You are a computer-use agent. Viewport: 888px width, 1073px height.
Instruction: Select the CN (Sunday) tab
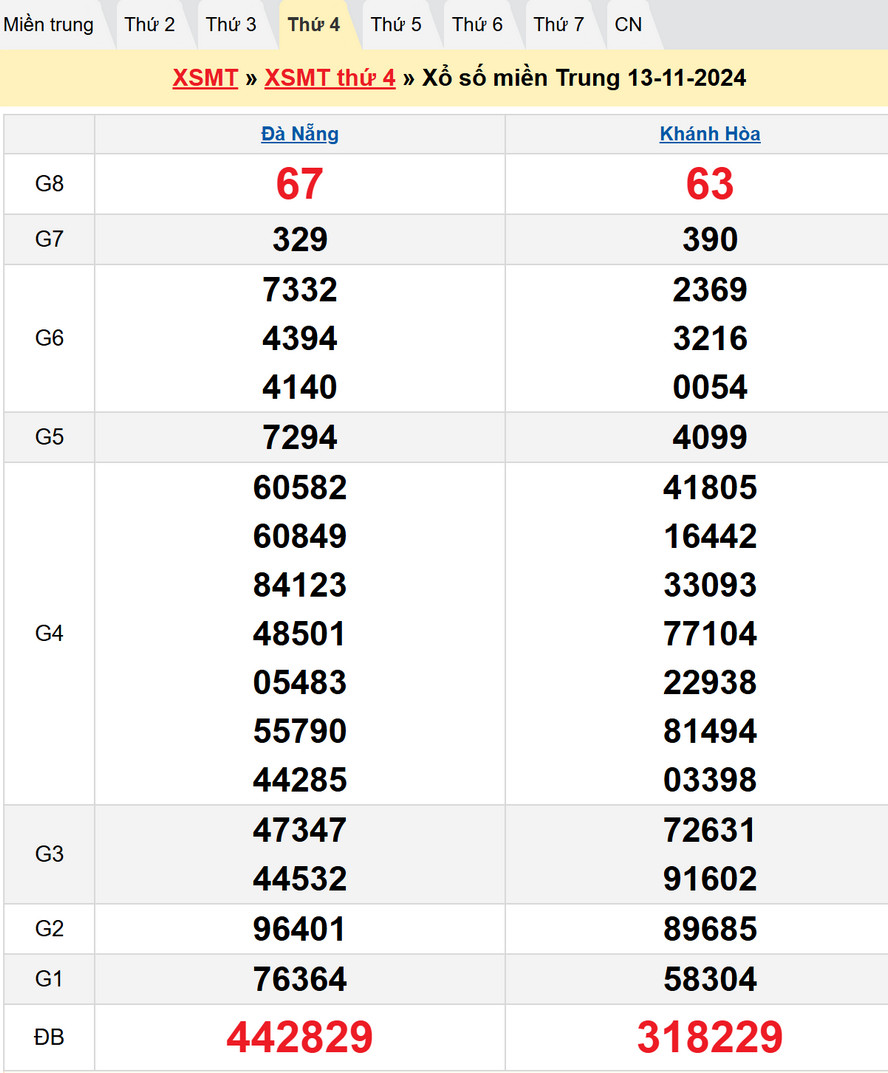(x=629, y=25)
